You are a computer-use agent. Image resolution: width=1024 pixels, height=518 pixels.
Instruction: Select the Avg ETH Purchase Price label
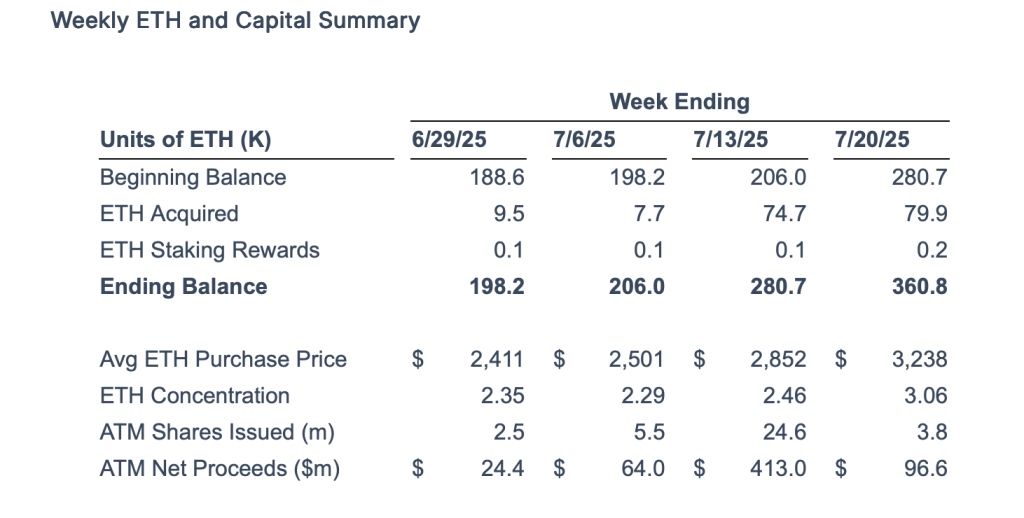pyautogui.click(x=224, y=359)
